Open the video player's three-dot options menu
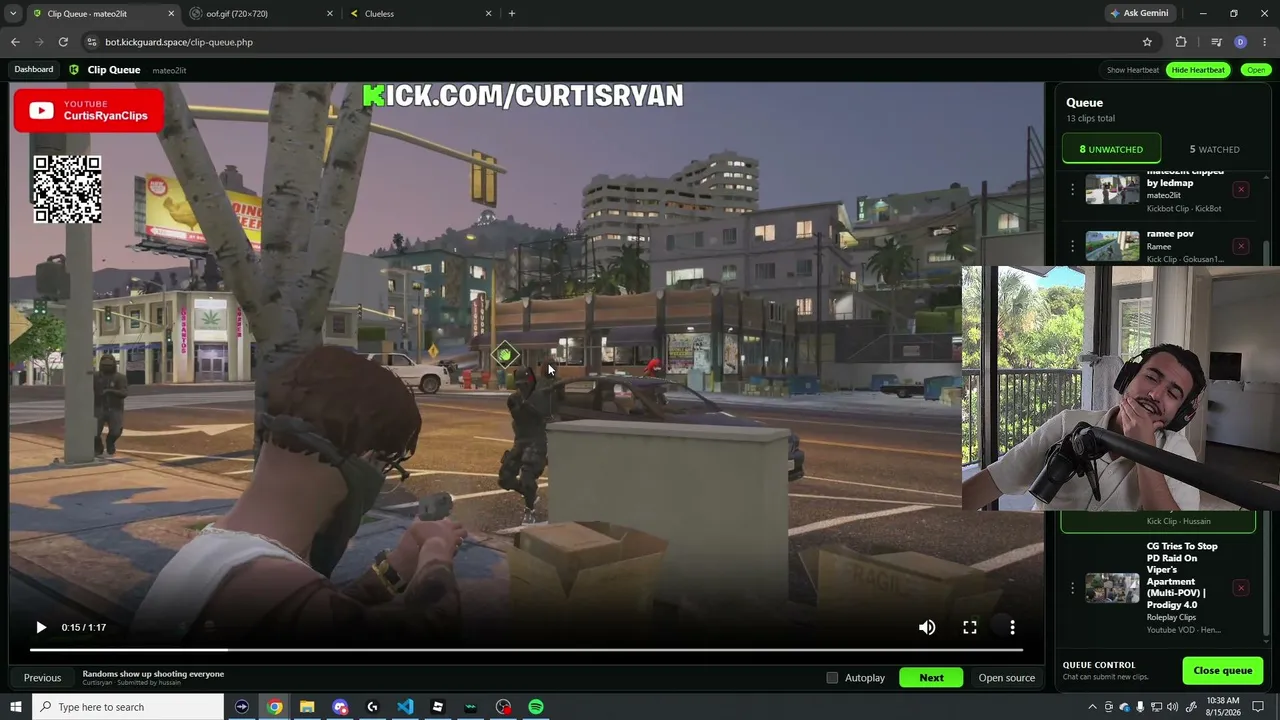1280x720 pixels. (x=1012, y=627)
